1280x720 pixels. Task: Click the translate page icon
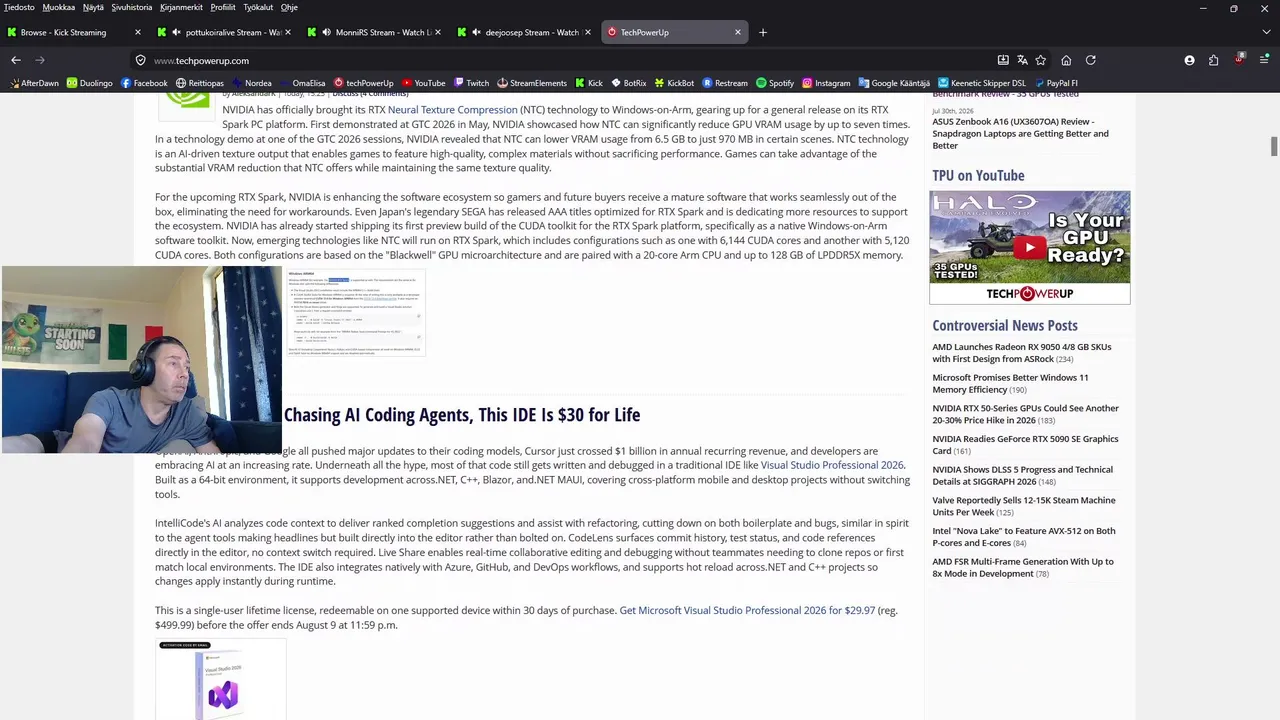click(x=1022, y=60)
